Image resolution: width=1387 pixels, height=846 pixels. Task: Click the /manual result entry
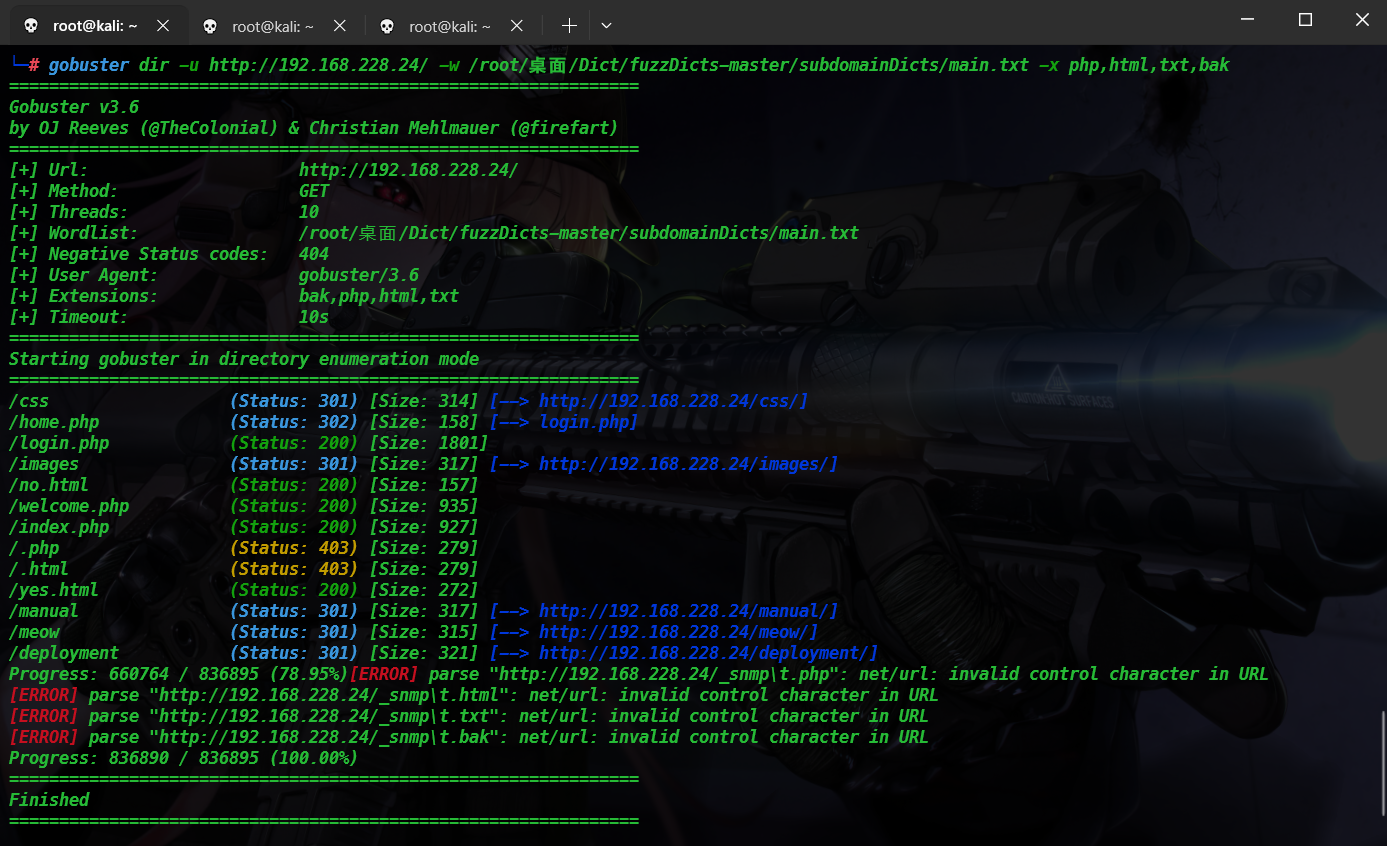(44, 611)
